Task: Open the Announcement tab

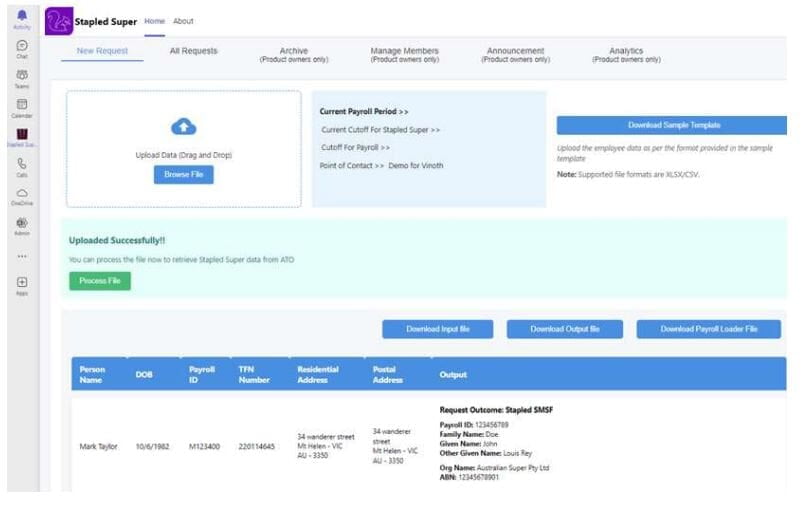Action: pyautogui.click(x=516, y=54)
